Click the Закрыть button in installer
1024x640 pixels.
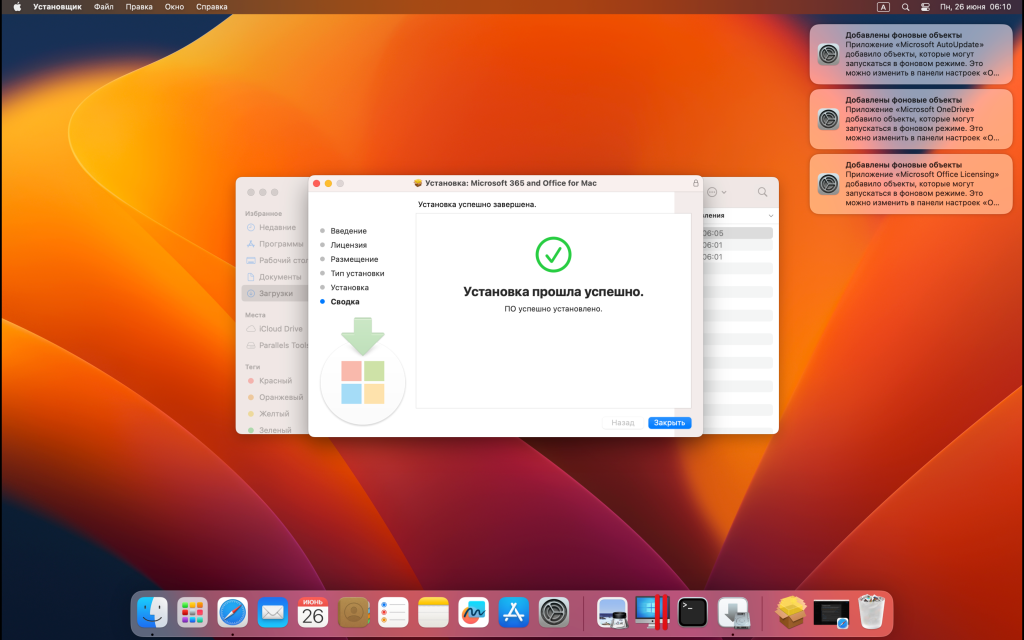(669, 423)
